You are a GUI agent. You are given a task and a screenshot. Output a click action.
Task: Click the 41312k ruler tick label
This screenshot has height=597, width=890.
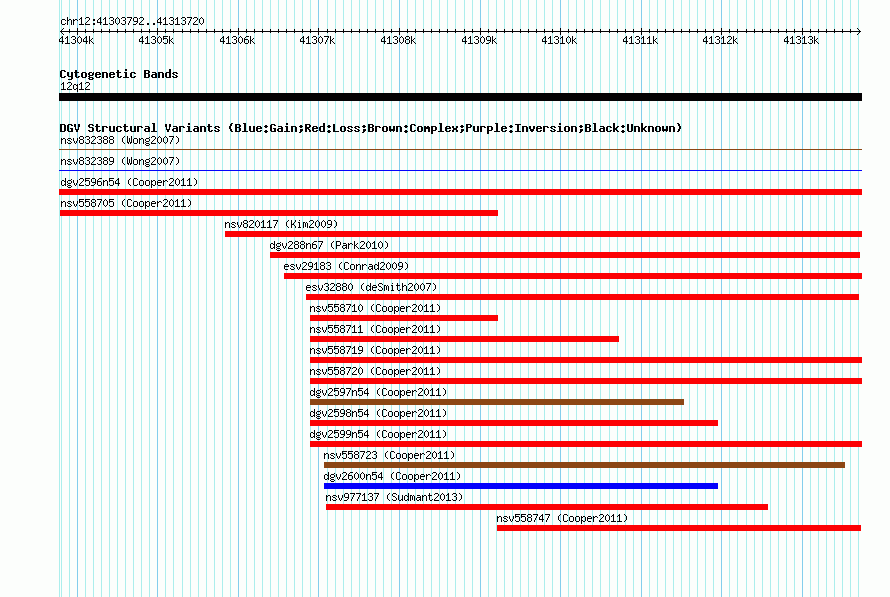(x=720, y=40)
